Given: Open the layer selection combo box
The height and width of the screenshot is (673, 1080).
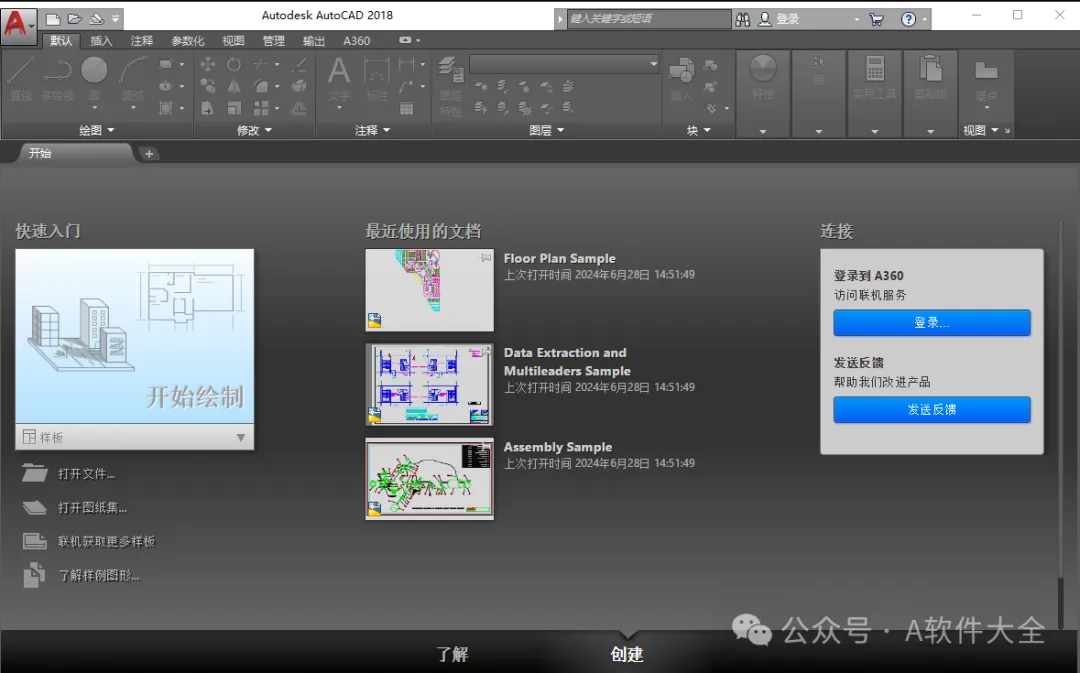Looking at the screenshot, I should coord(564,64).
